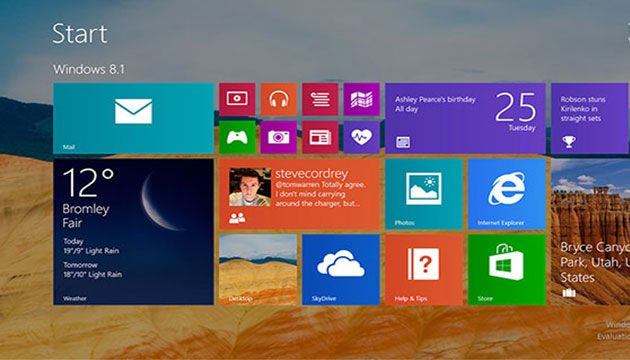Open the Health & Fitness heart tile
The height and width of the screenshot is (360, 630).
(362, 137)
